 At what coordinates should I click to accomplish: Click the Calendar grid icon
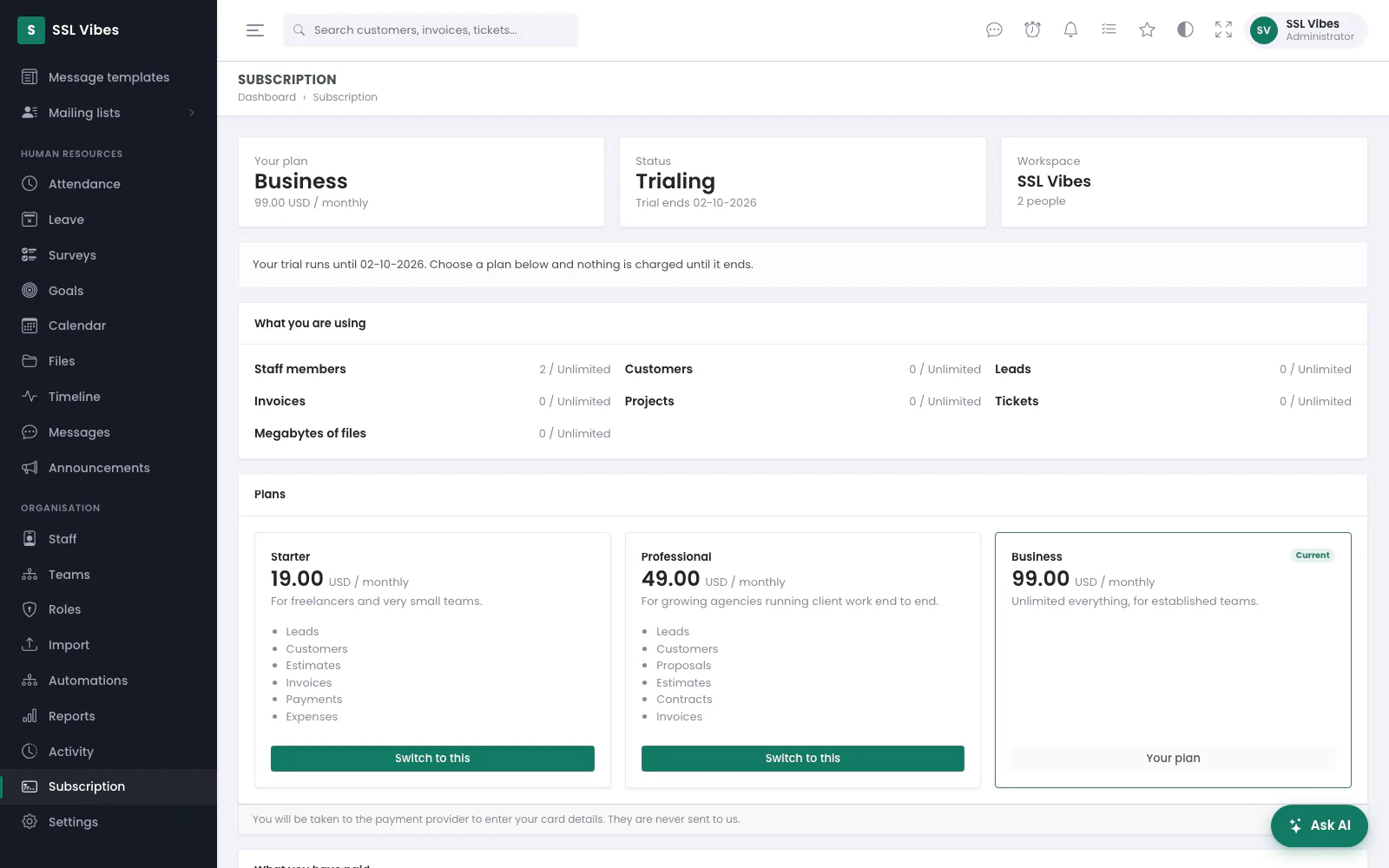30,325
